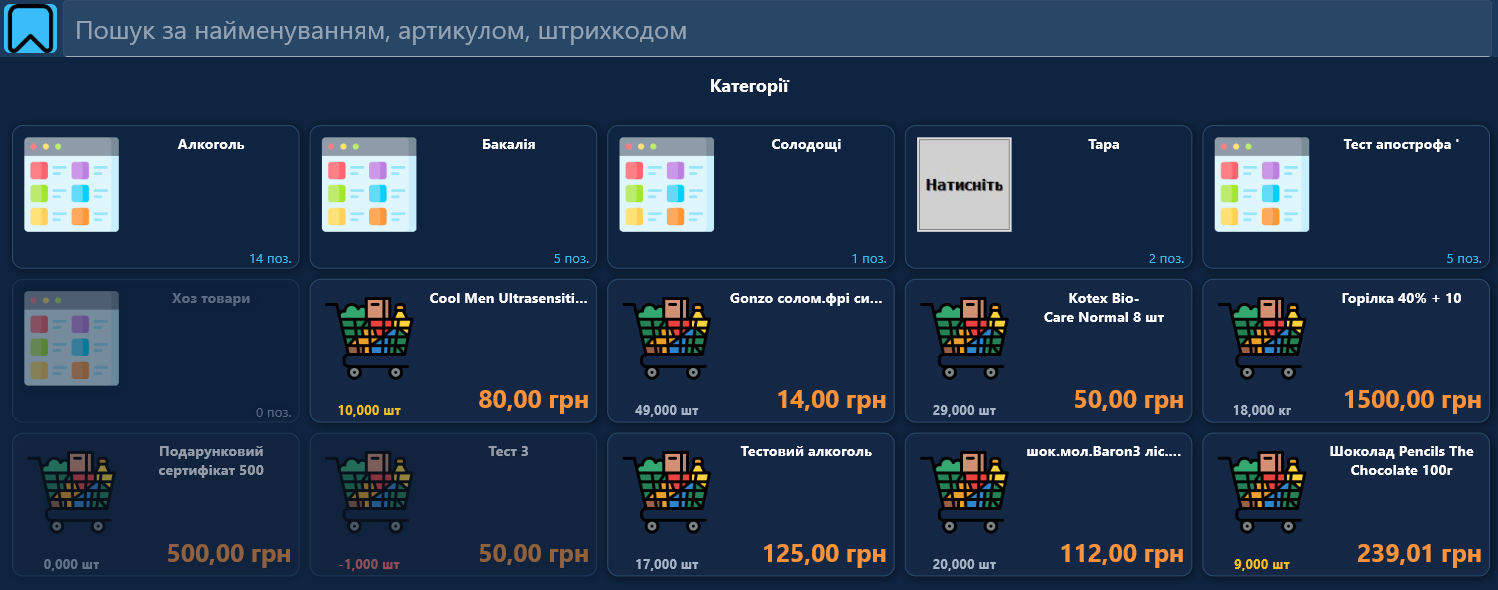Click the 17,000 шт stock quantity
This screenshot has height=590, width=1498.
pyautogui.click(x=667, y=564)
